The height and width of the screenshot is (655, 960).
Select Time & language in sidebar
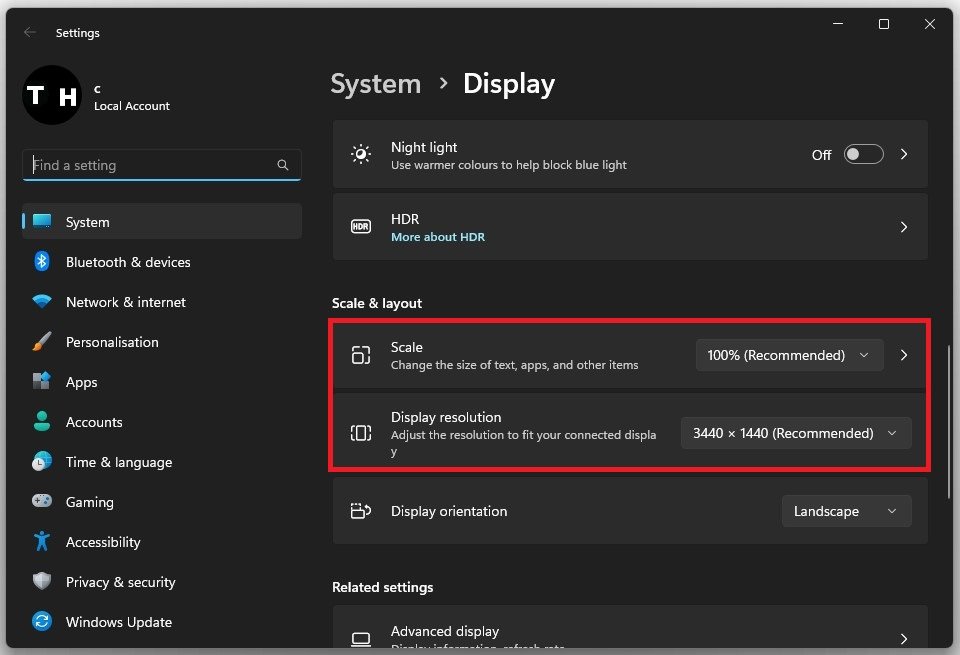[118, 462]
